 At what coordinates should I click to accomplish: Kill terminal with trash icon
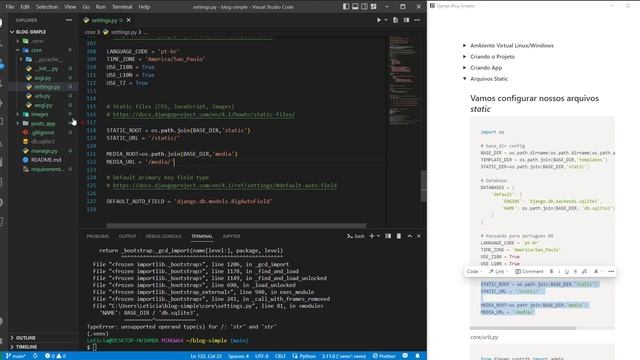(399, 236)
